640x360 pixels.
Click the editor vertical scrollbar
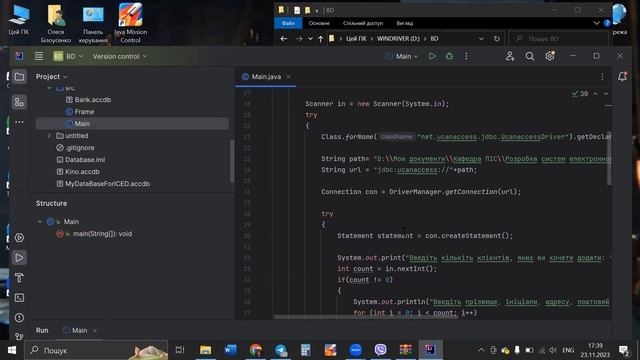click(609, 159)
